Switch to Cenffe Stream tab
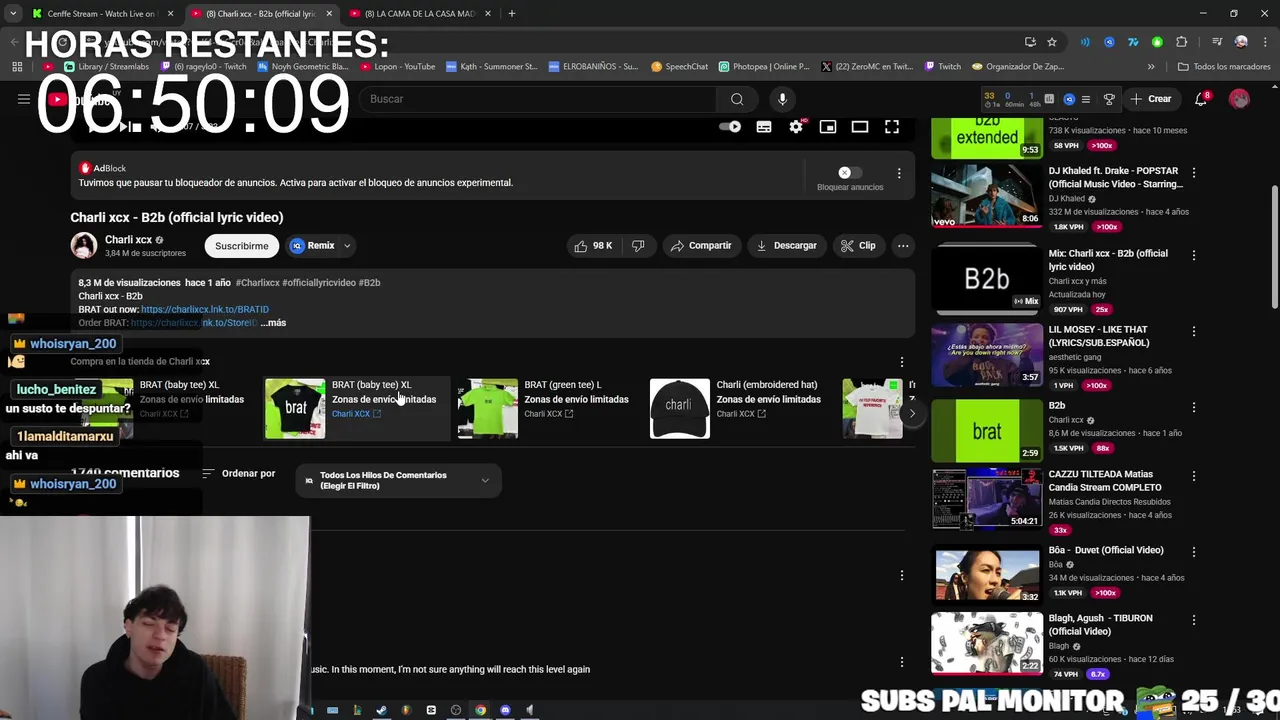The height and width of the screenshot is (720, 1280). tap(100, 14)
